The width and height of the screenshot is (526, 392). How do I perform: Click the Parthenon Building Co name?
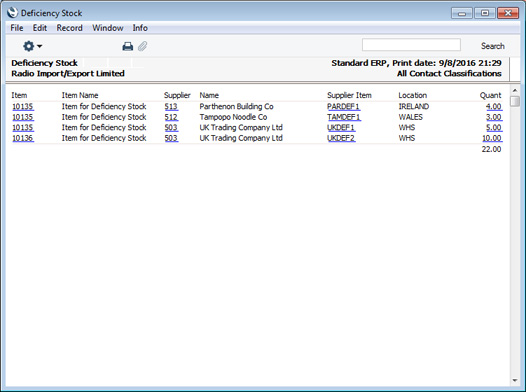pyautogui.click(x=236, y=107)
